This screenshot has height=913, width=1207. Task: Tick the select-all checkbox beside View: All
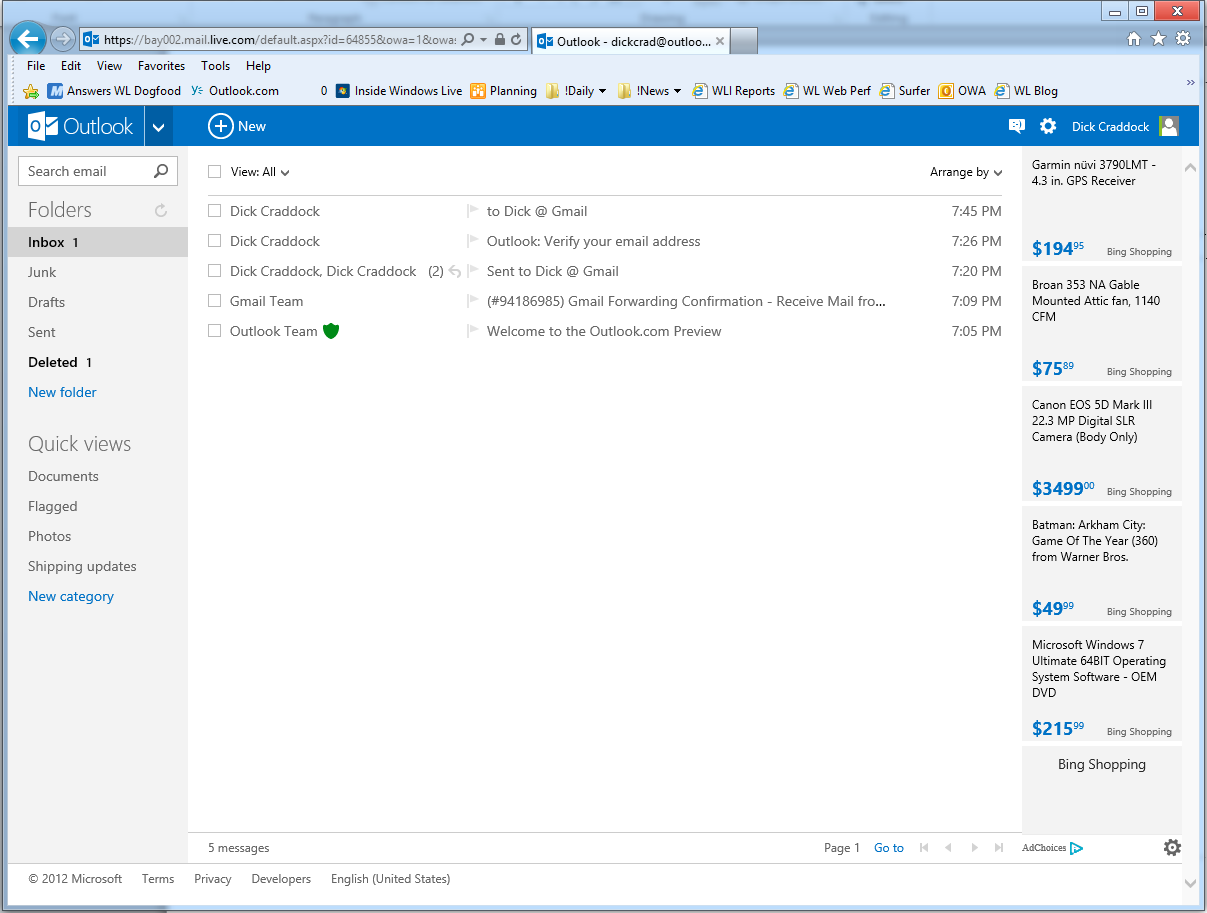coord(214,172)
